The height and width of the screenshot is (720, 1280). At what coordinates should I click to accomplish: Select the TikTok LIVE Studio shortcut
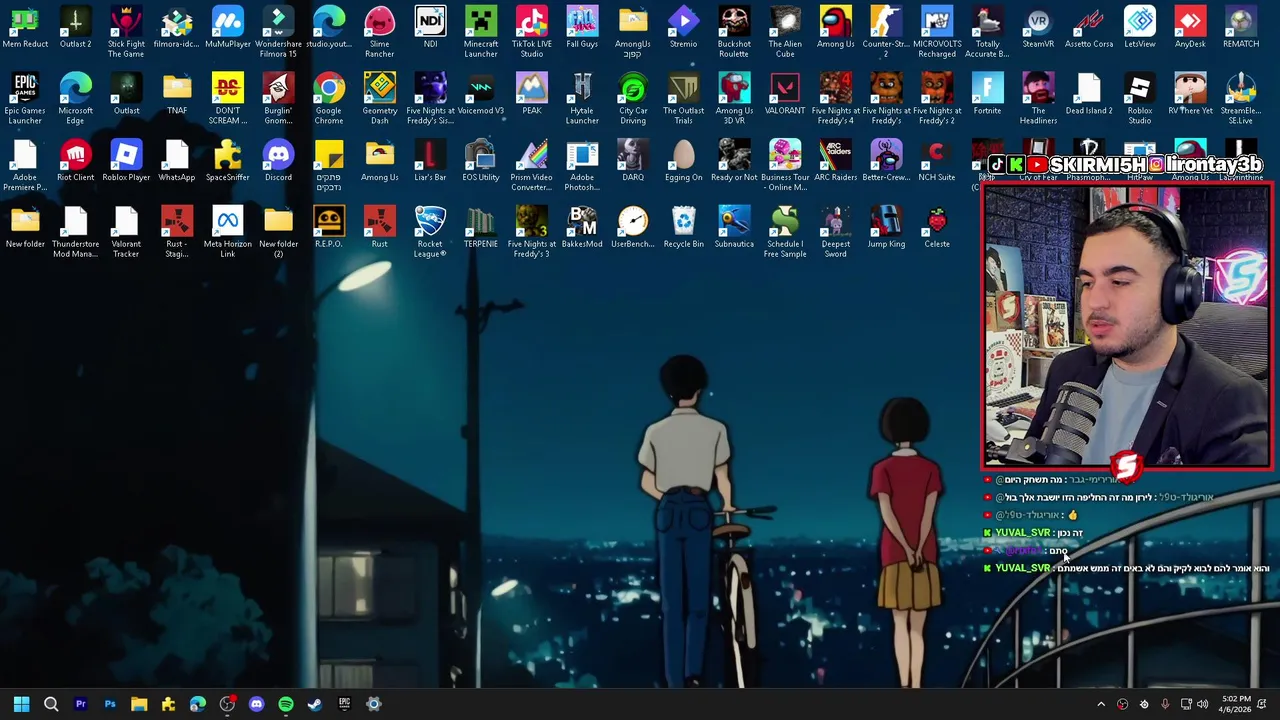[x=531, y=31]
